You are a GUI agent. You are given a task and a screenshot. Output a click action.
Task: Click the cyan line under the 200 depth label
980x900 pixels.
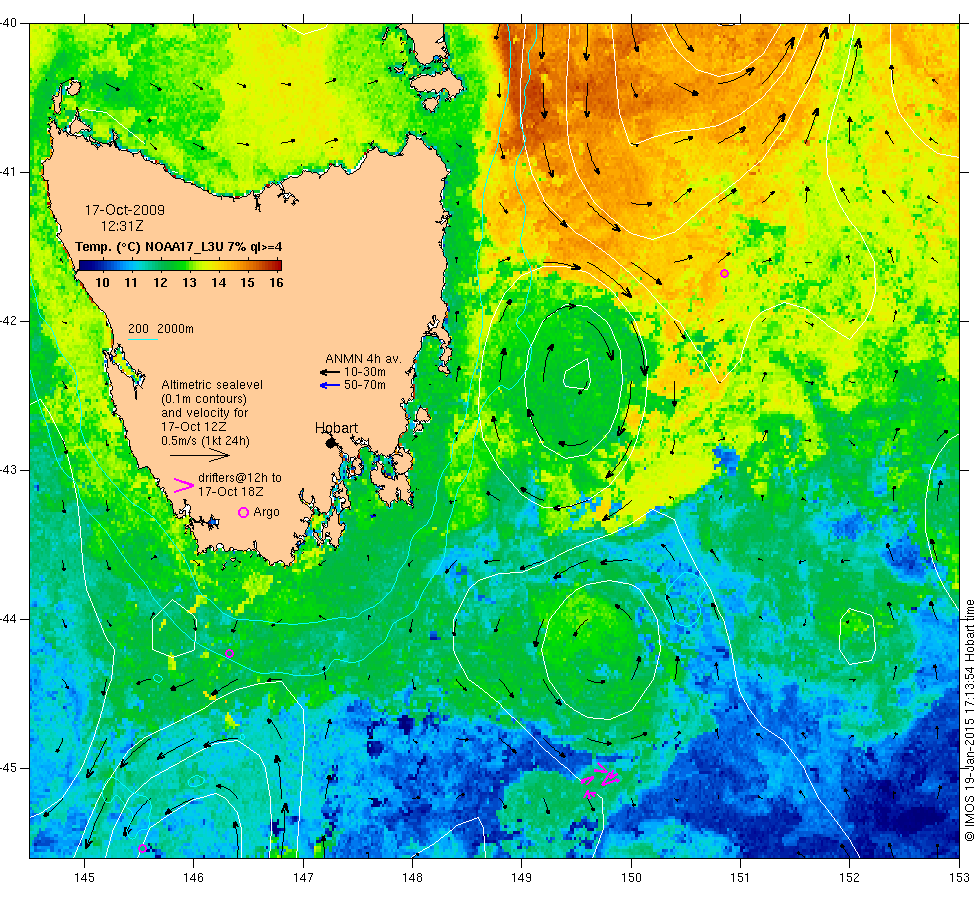tap(142, 339)
